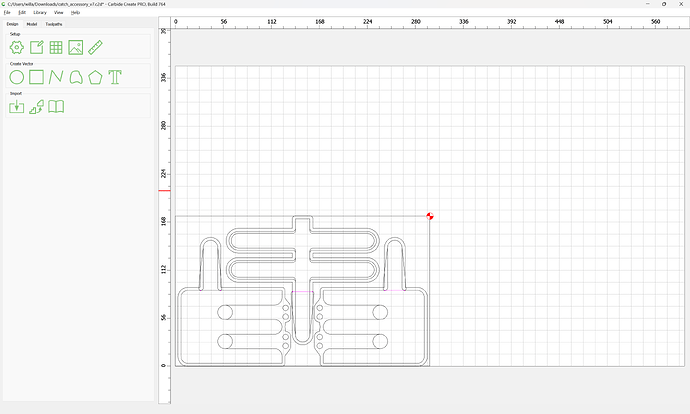This screenshot has width=690, height=414.
Task: Open the Edit menu
Action: click(x=22, y=12)
